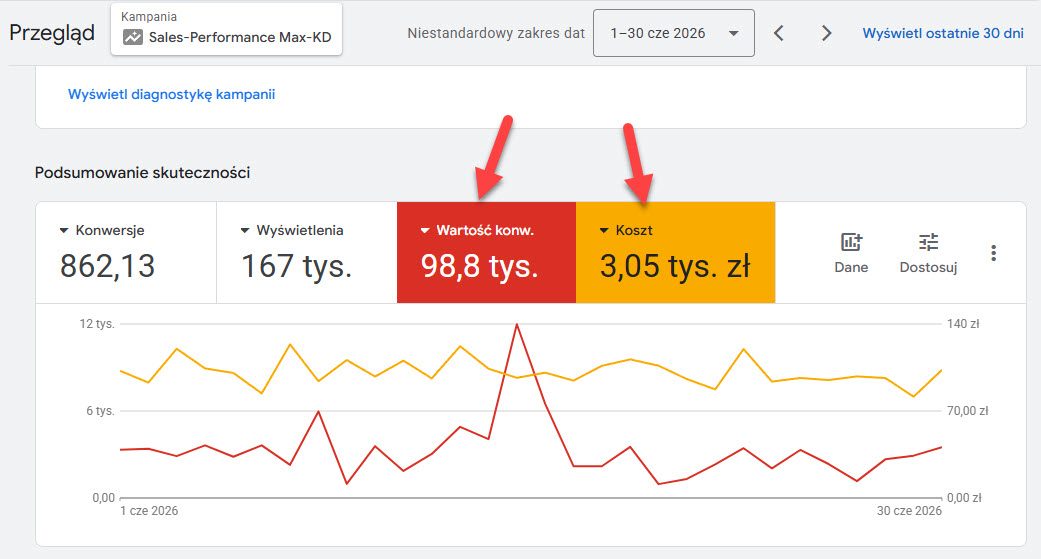This screenshot has width=1041, height=559.
Task: Select the red 98,8 tys. scorecard
Action: pyautogui.click(x=486, y=253)
